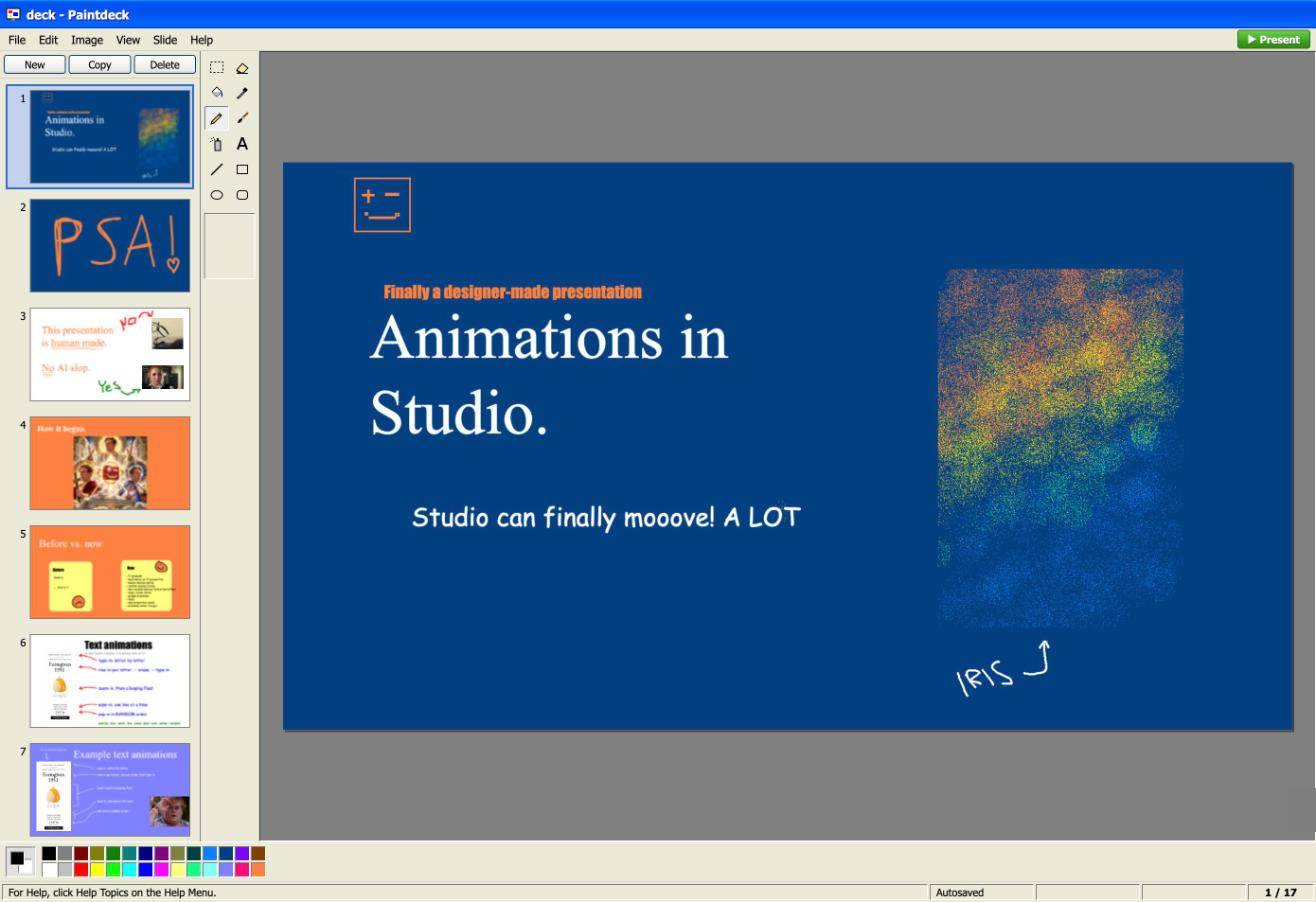This screenshot has width=1316, height=902.
Task: Open the Slide menu
Action: (165, 40)
